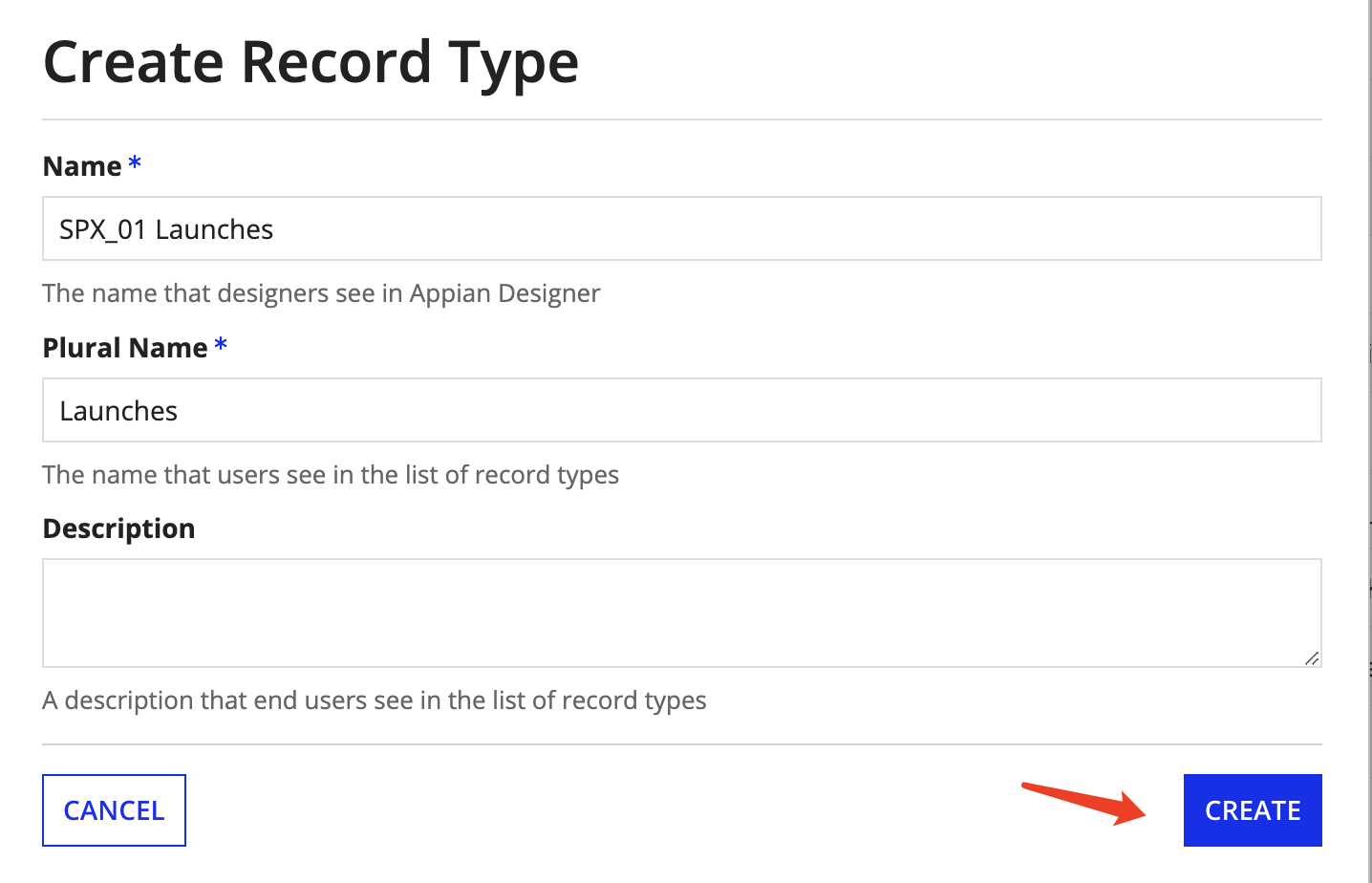Focus the Name field containing SPX_01 Launches

(681, 228)
